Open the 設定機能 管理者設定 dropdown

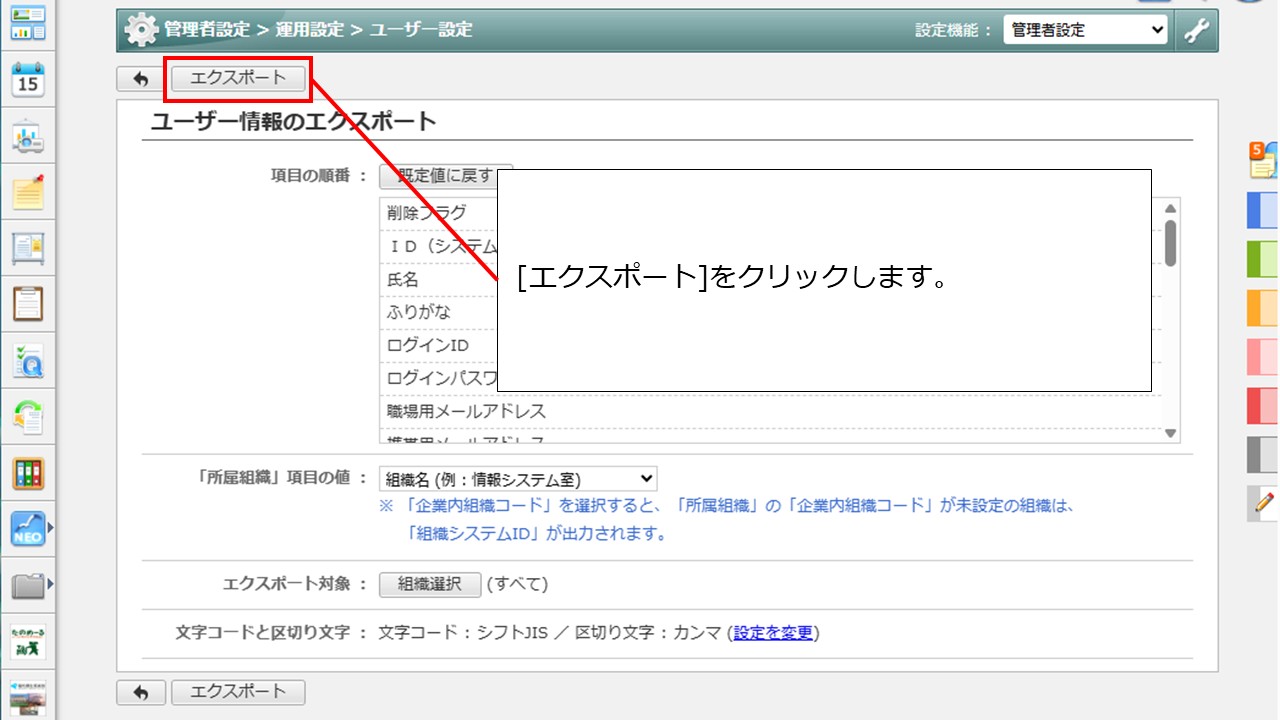click(x=1085, y=30)
